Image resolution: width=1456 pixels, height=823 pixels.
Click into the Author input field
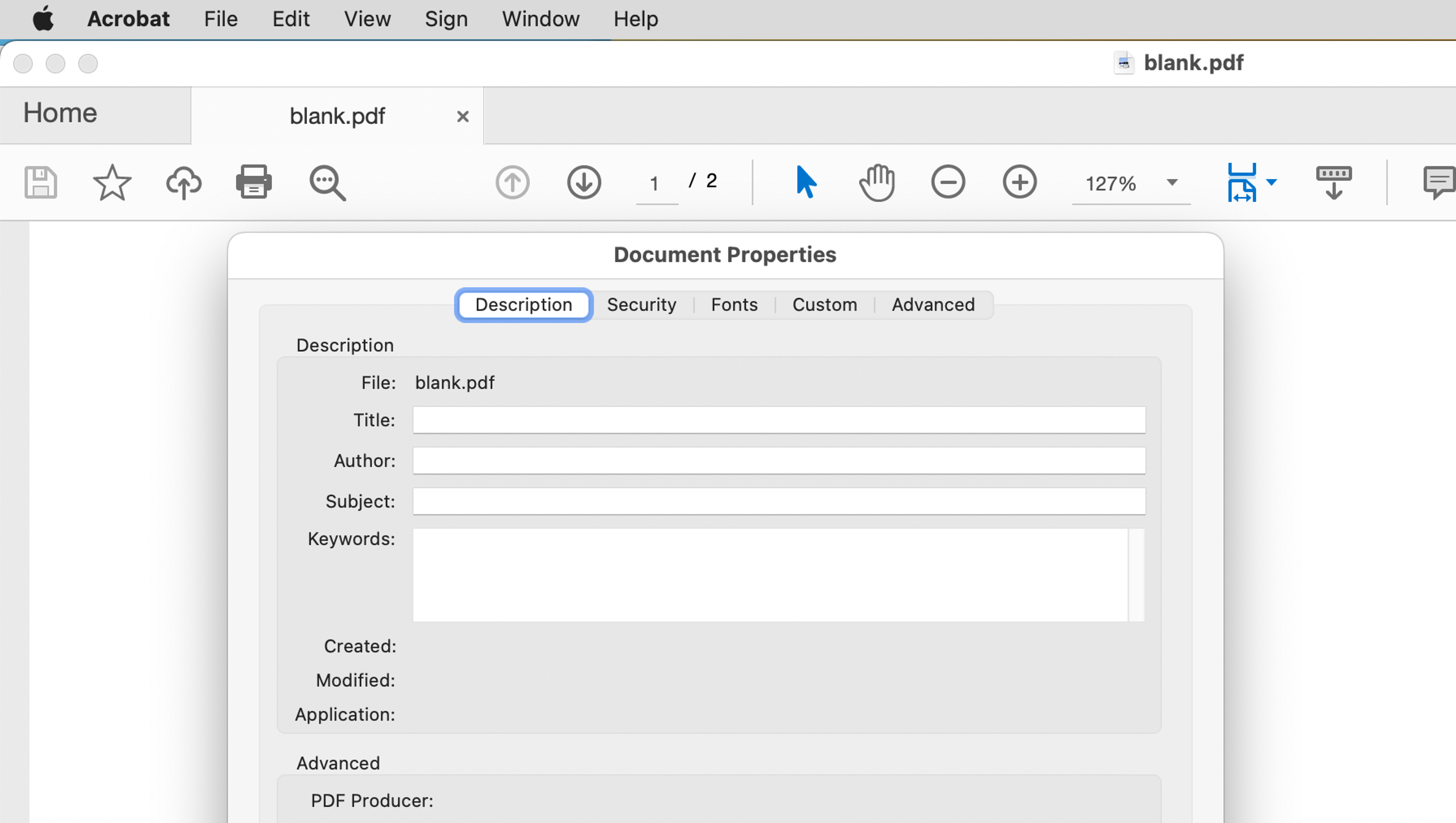(x=779, y=461)
